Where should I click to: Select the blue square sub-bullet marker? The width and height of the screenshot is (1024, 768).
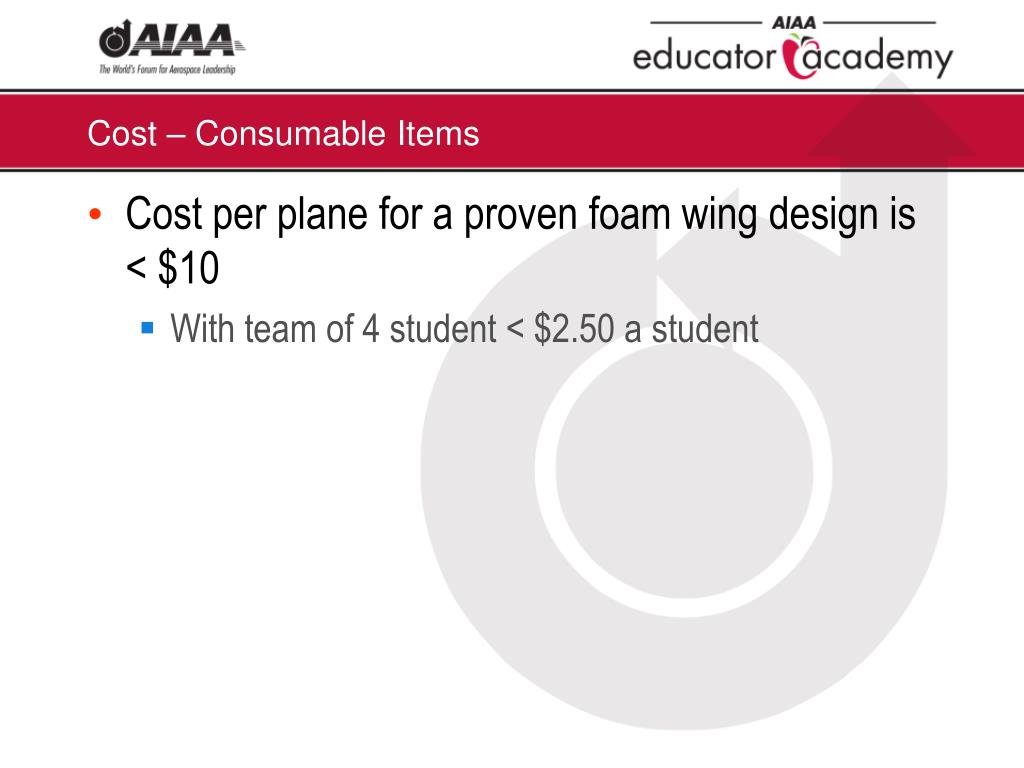147,327
